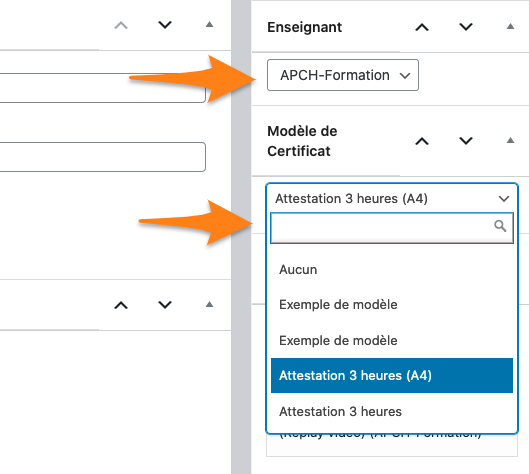Click the second left text field
Viewport: 529px width, 474px height.
tap(103, 157)
